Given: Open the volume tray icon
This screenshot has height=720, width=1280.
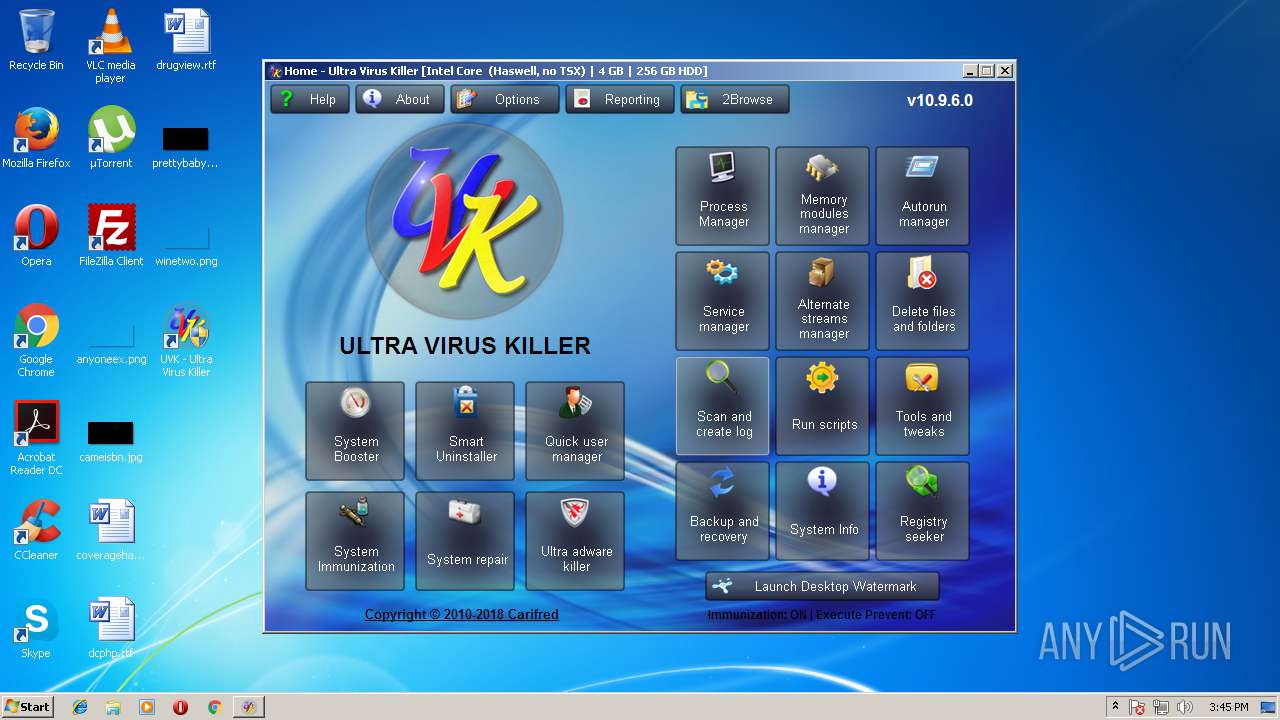Looking at the screenshot, I should tap(1184, 707).
